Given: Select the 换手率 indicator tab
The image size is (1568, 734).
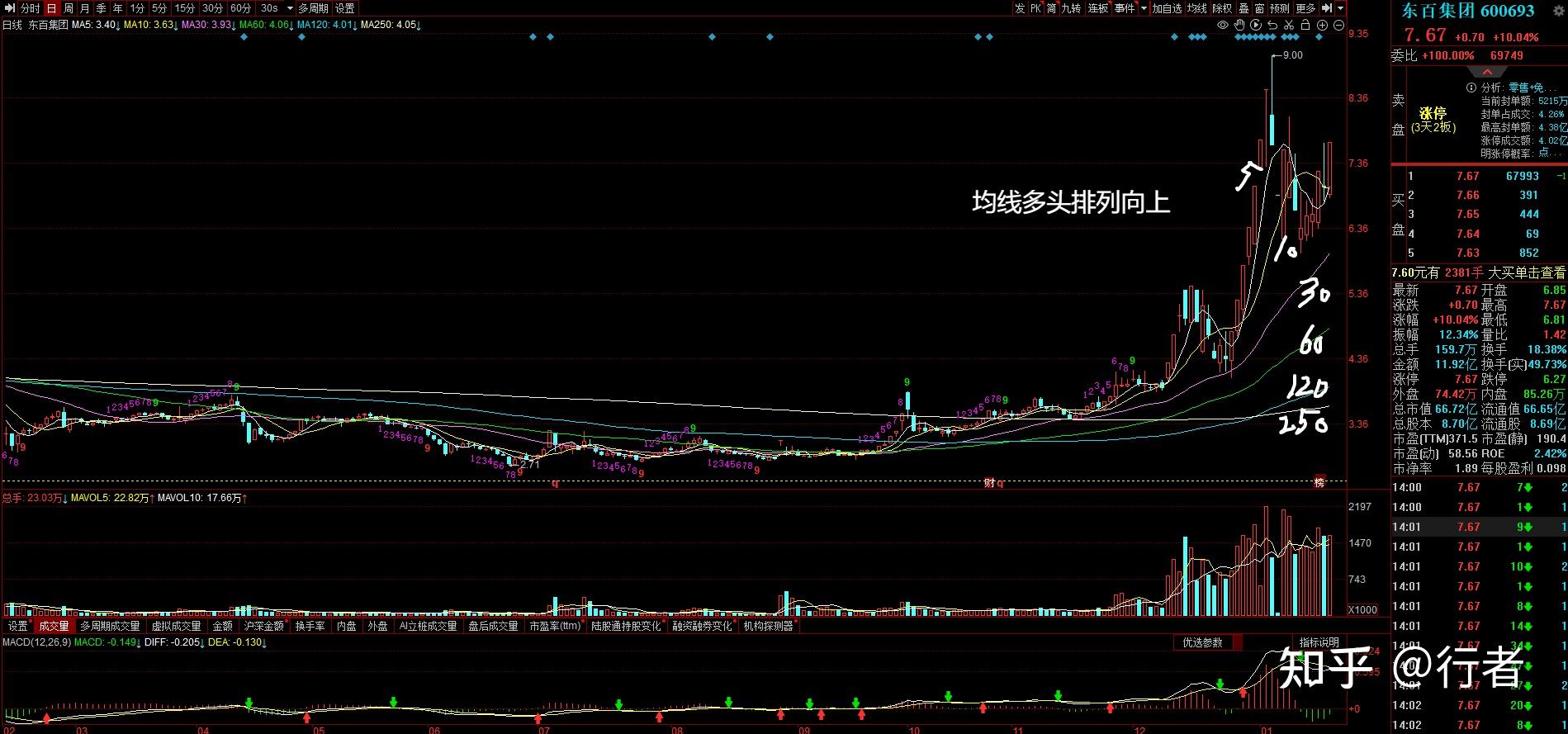Looking at the screenshot, I should click(310, 627).
